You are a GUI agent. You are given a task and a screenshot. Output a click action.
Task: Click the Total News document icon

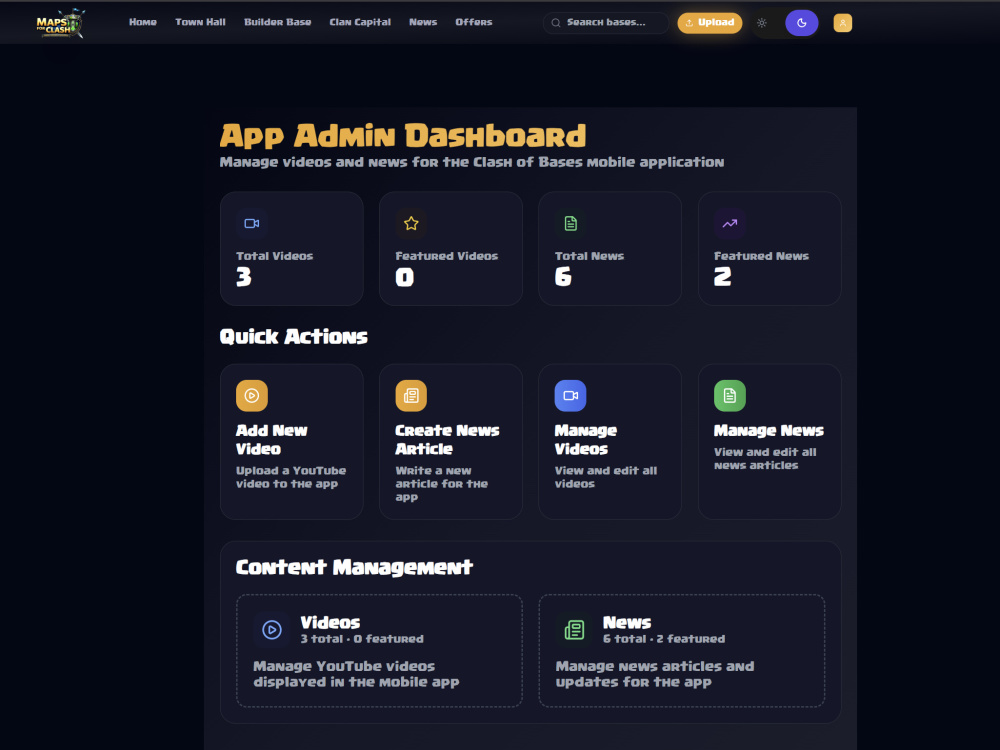[571, 223]
